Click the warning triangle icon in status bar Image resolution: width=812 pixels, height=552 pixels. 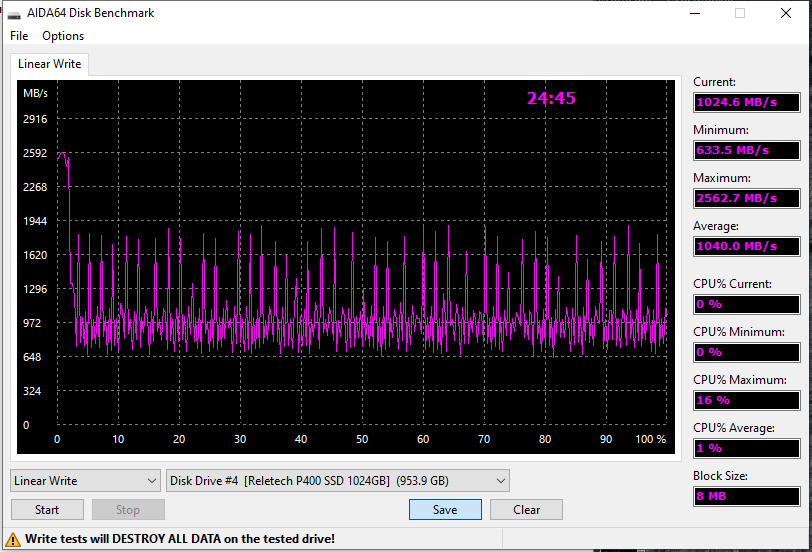[13, 540]
